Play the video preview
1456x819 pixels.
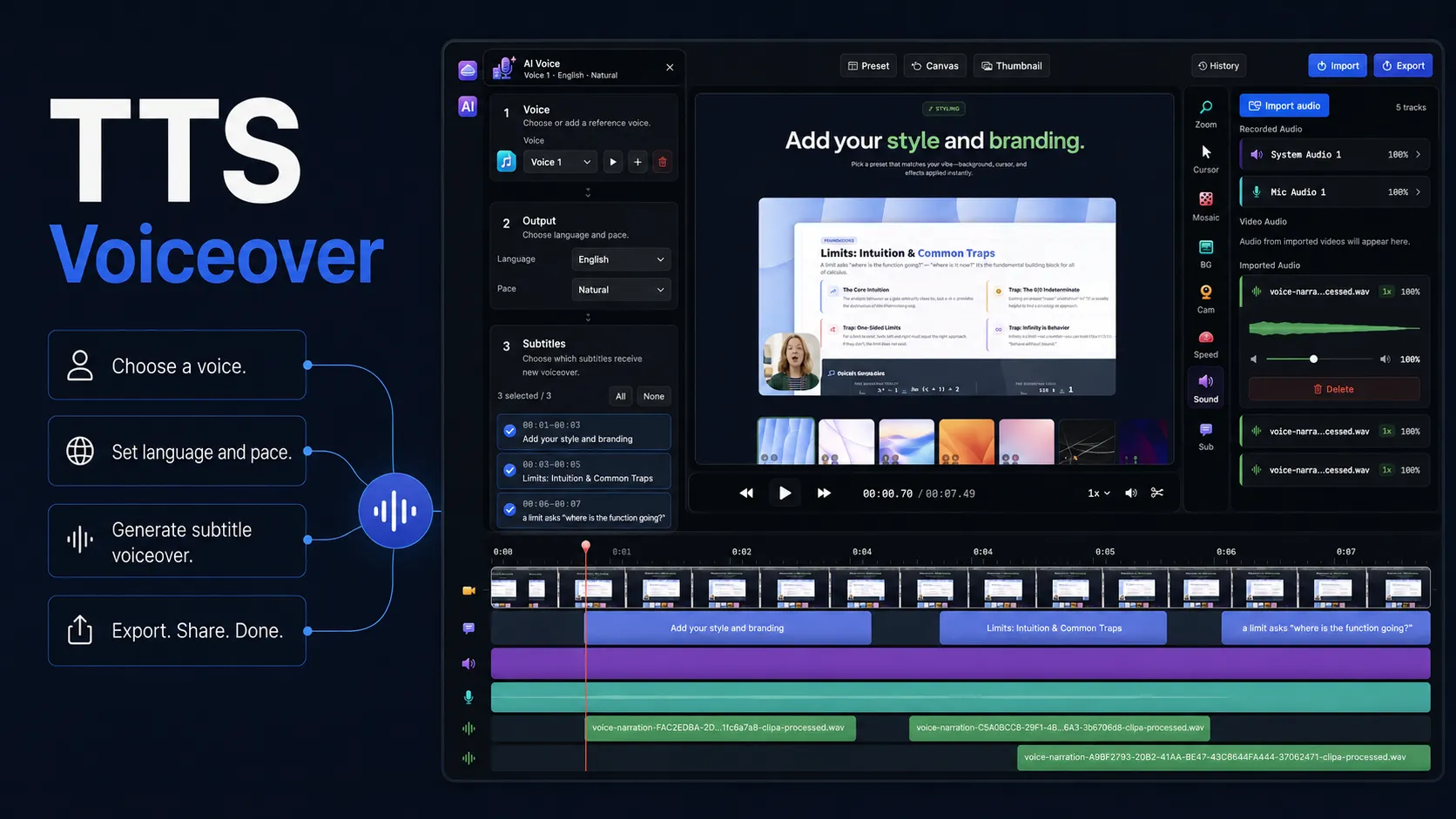[x=785, y=493]
